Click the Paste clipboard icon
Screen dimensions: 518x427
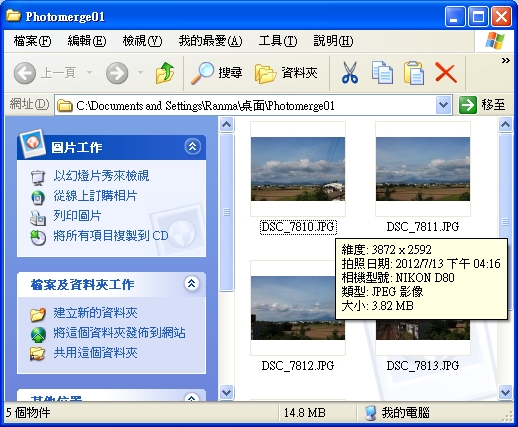(x=414, y=72)
